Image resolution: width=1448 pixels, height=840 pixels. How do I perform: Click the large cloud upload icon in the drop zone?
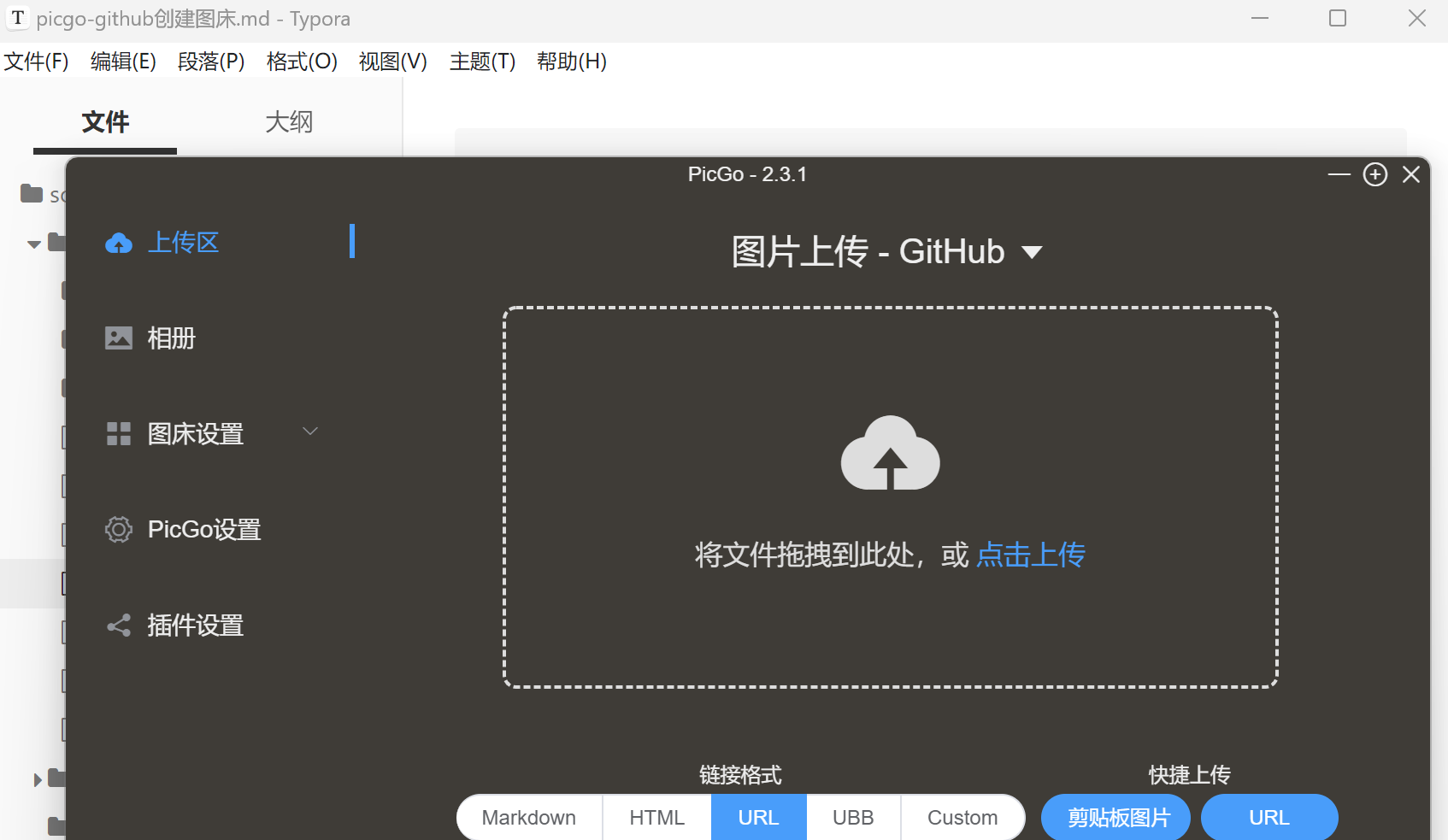891,453
